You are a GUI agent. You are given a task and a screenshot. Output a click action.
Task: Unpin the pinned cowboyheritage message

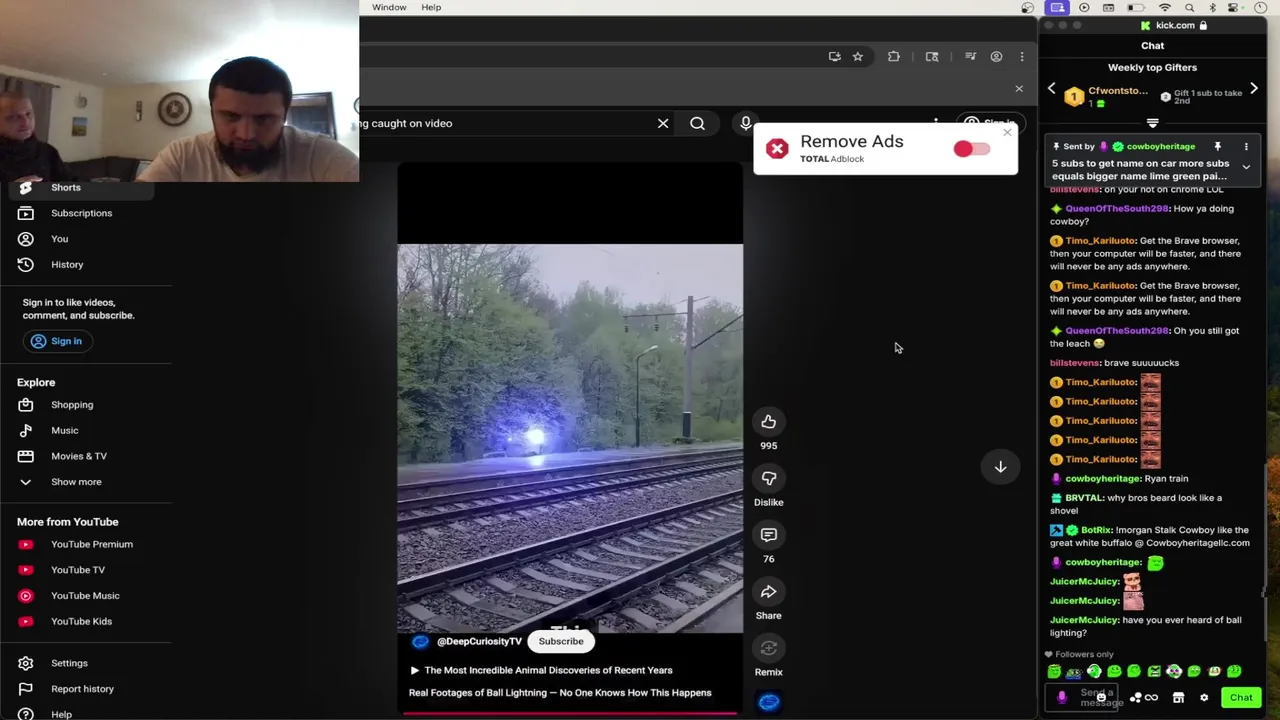tap(1217, 146)
